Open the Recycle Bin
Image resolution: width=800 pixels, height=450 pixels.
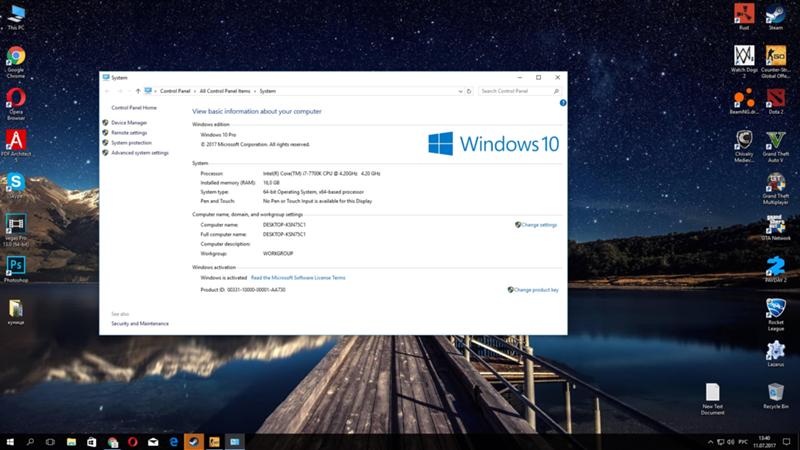click(776, 396)
